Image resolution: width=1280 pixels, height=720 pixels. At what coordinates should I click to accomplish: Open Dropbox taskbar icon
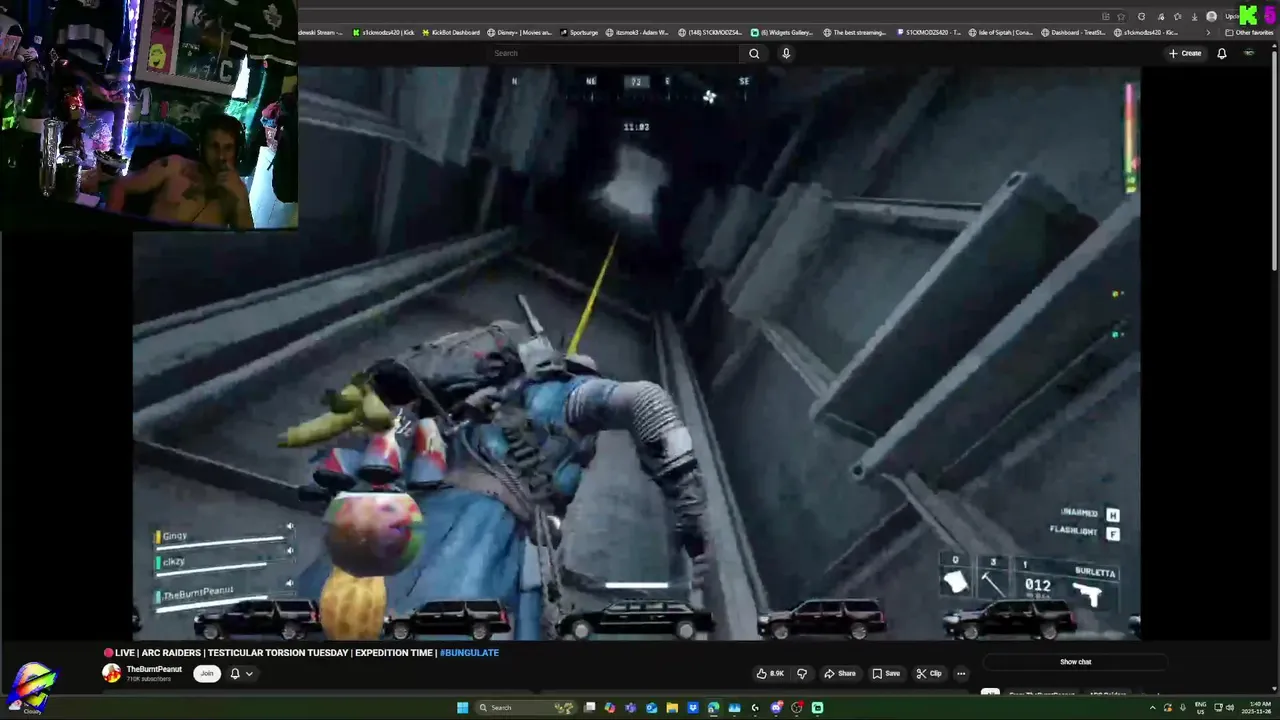(x=693, y=708)
